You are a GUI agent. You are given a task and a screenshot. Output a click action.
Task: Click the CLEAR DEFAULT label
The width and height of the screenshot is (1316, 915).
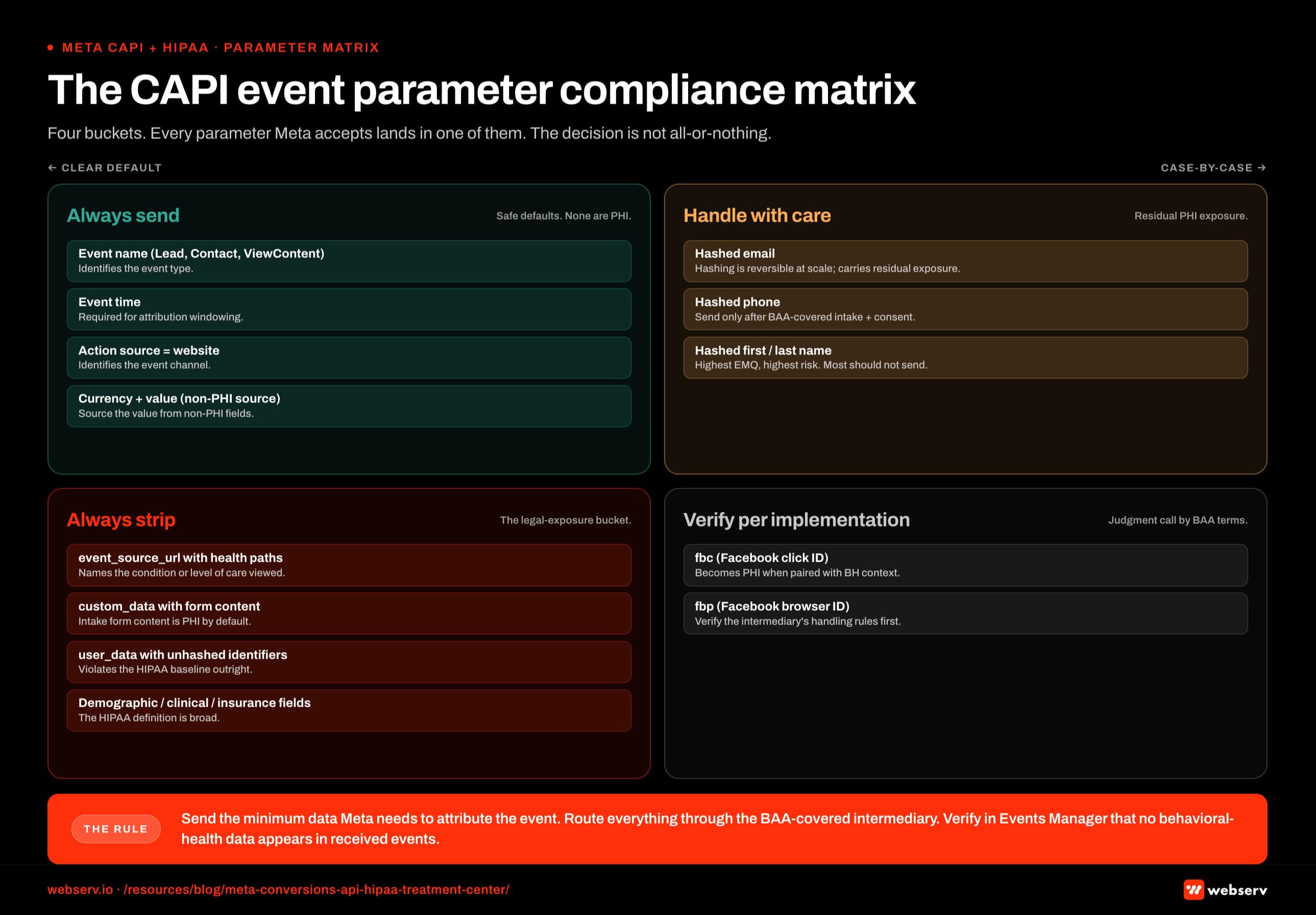click(x=112, y=167)
